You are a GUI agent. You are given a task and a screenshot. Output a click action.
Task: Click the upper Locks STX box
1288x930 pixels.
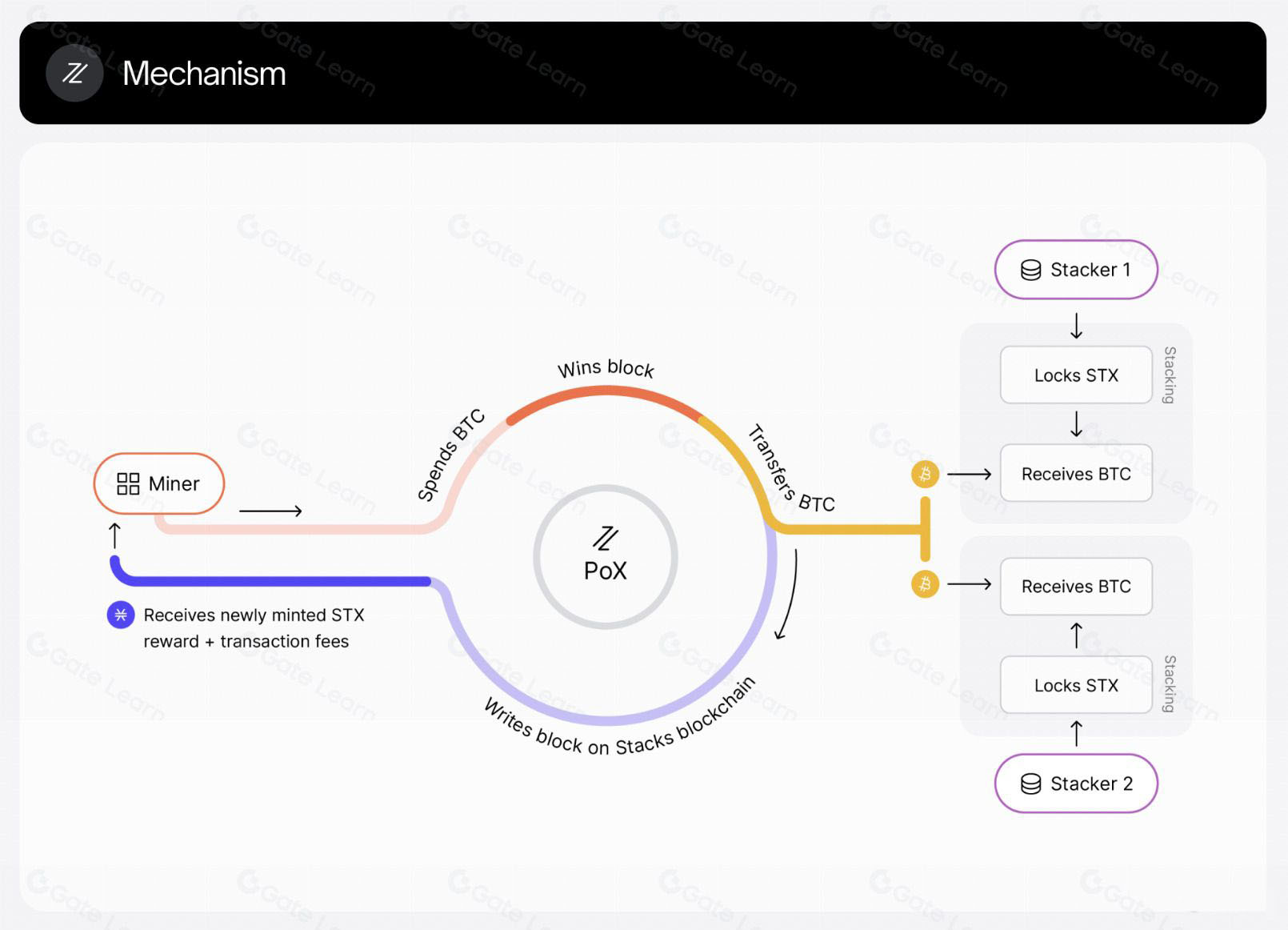[x=1076, y=375]
